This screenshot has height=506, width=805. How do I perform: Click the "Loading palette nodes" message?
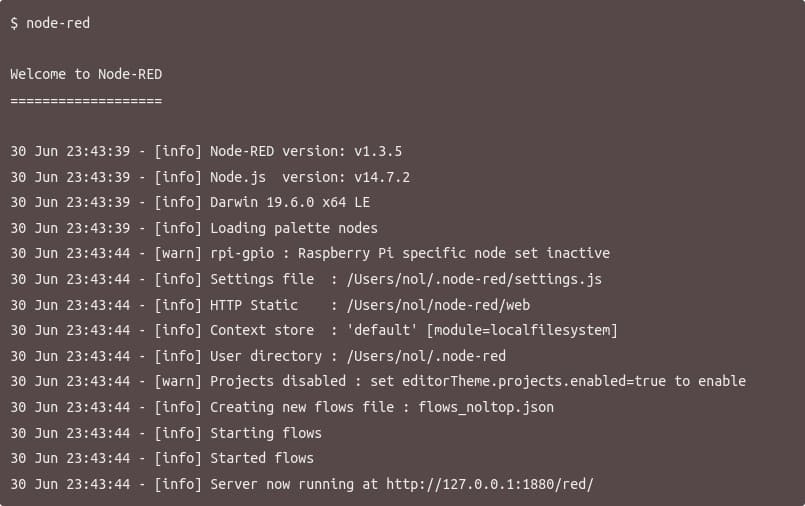point(294,228)
